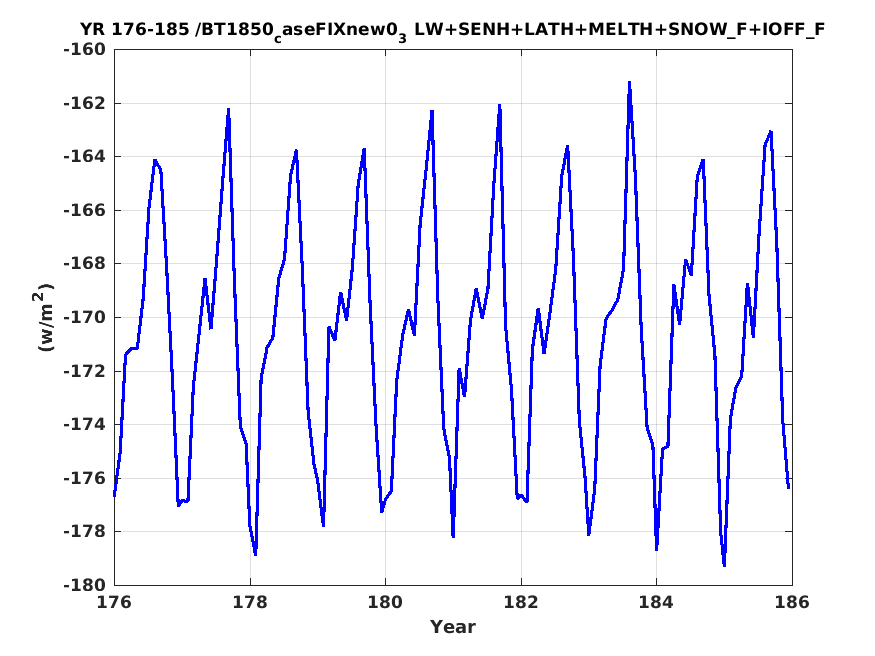The height and width of the screenshot is (656, 875).
Task: Click the y-axis tick label "-178"
Action: (x=85, y=532)
